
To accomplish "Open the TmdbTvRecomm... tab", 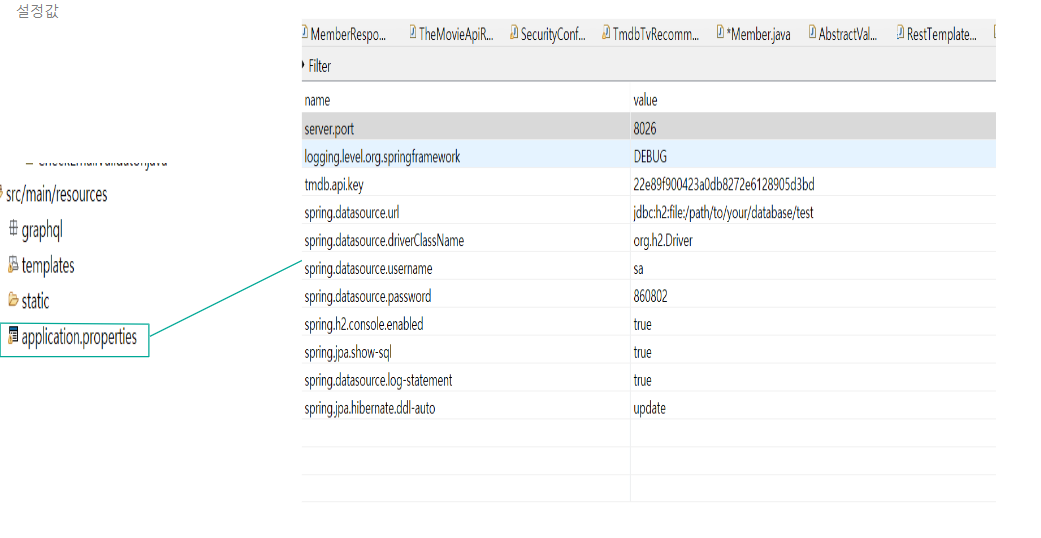I will (x=651, y=34).
